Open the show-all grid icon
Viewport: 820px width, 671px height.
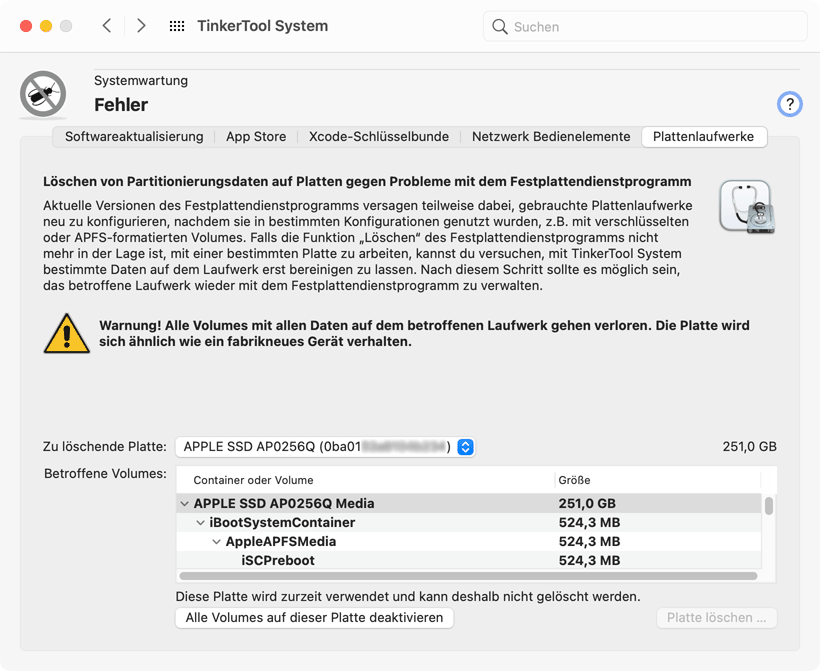(x=177, y=26)
